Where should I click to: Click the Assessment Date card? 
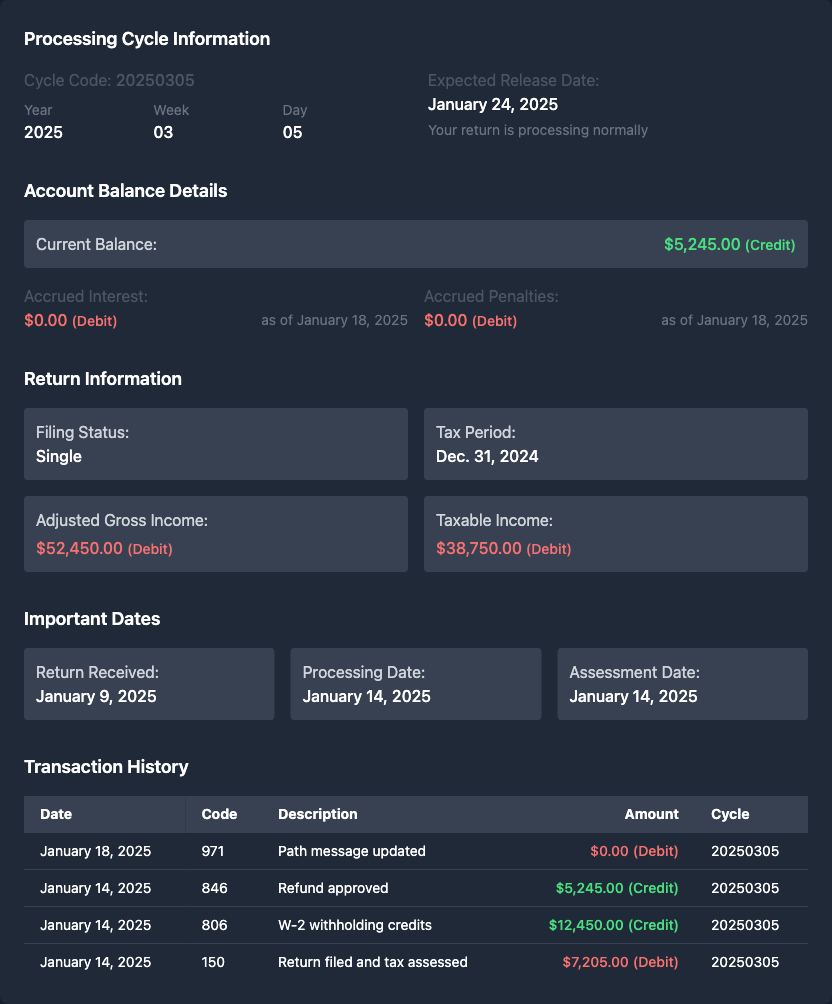pos(682,684)
